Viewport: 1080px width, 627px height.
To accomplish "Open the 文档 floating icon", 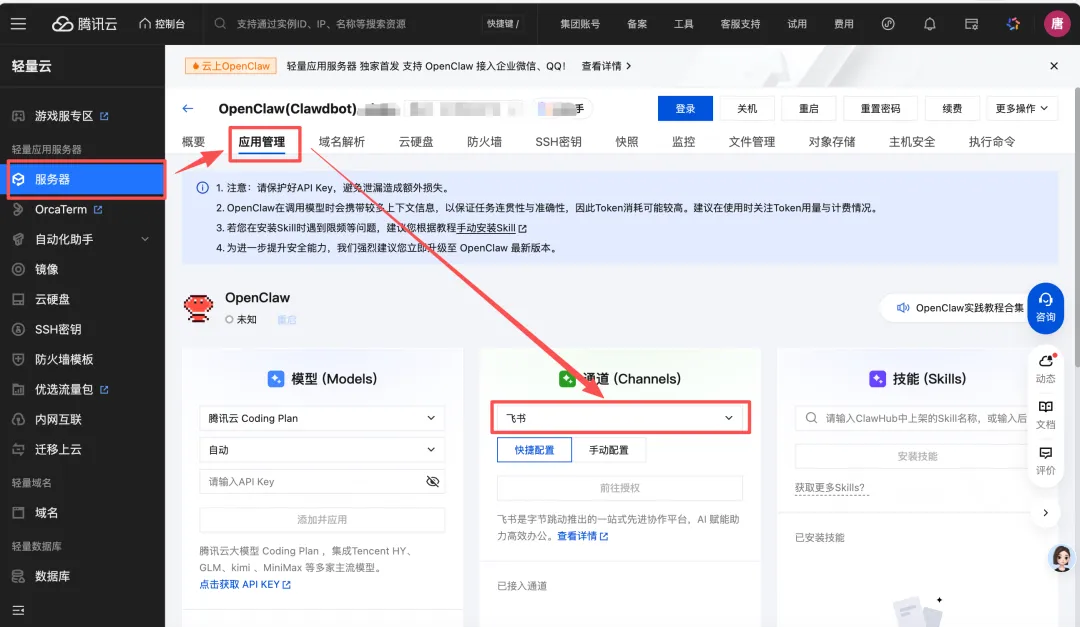I will coord(1046,415).
